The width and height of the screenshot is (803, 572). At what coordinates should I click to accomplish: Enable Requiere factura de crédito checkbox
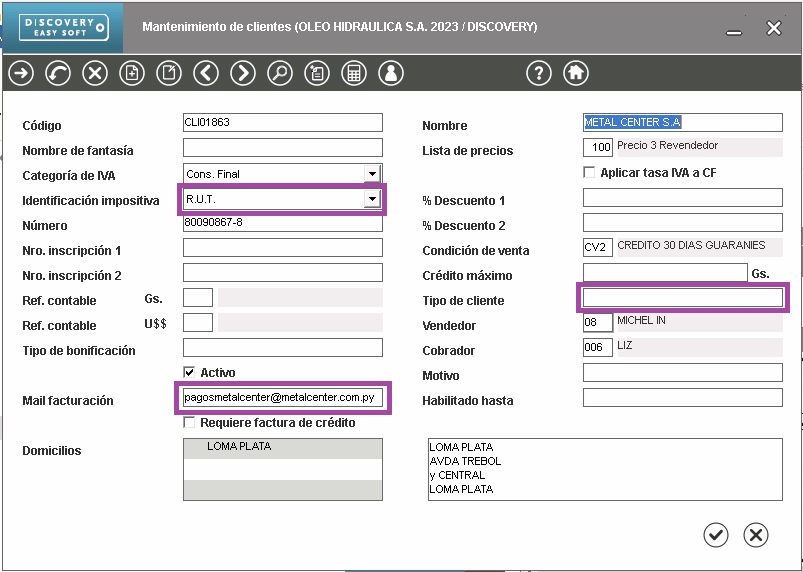(x=189, y=423)
